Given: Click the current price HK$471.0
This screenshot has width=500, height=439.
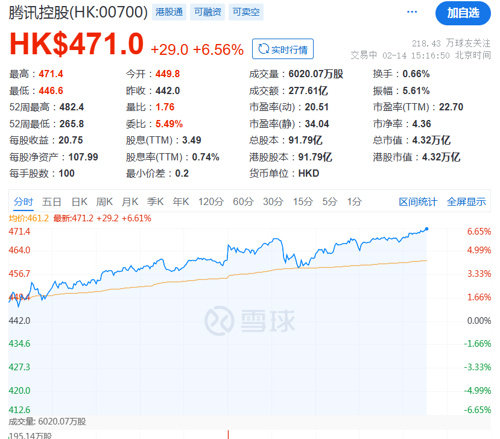Looking at the screenshot, I should pos(77,44).
